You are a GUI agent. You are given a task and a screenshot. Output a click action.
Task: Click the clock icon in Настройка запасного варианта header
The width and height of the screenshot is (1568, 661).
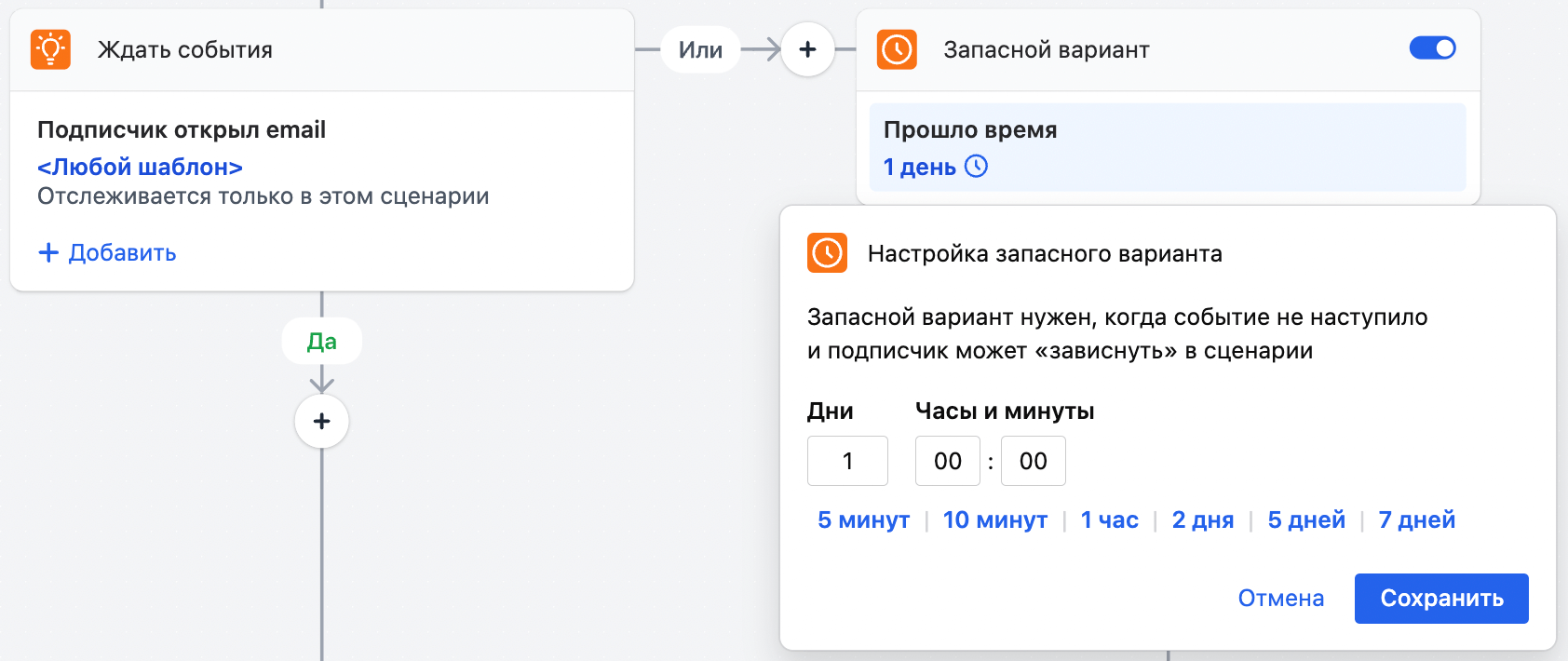[x=827, y=253]
